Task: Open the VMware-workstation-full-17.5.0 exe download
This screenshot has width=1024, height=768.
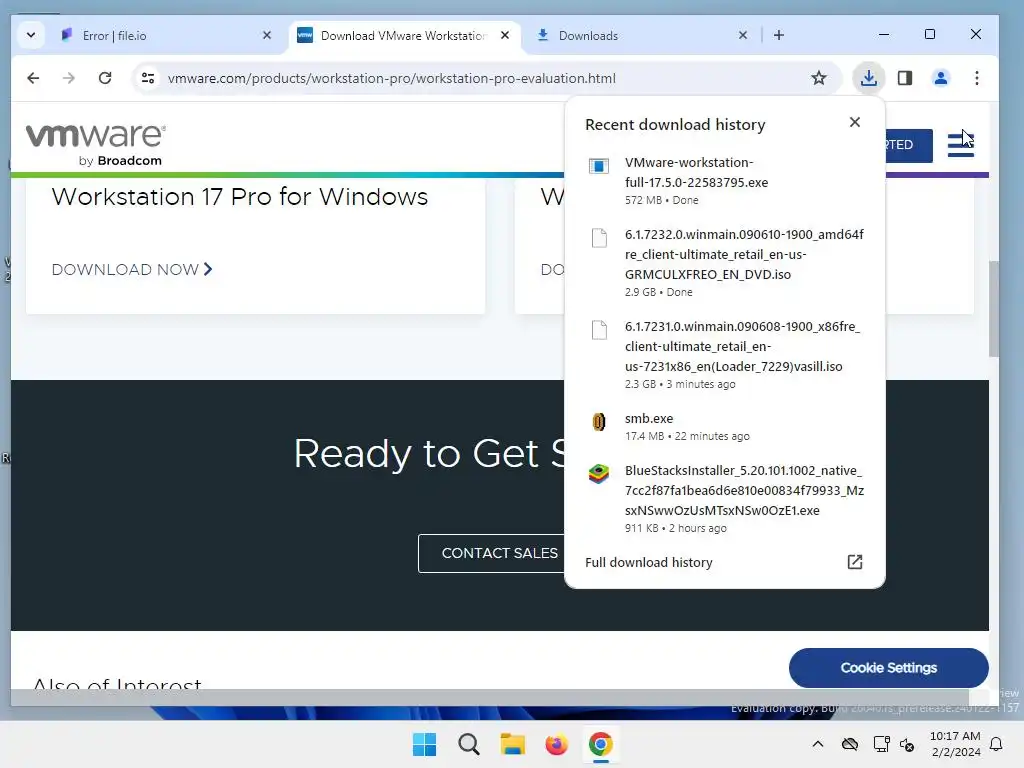Action: click(725, 181)
